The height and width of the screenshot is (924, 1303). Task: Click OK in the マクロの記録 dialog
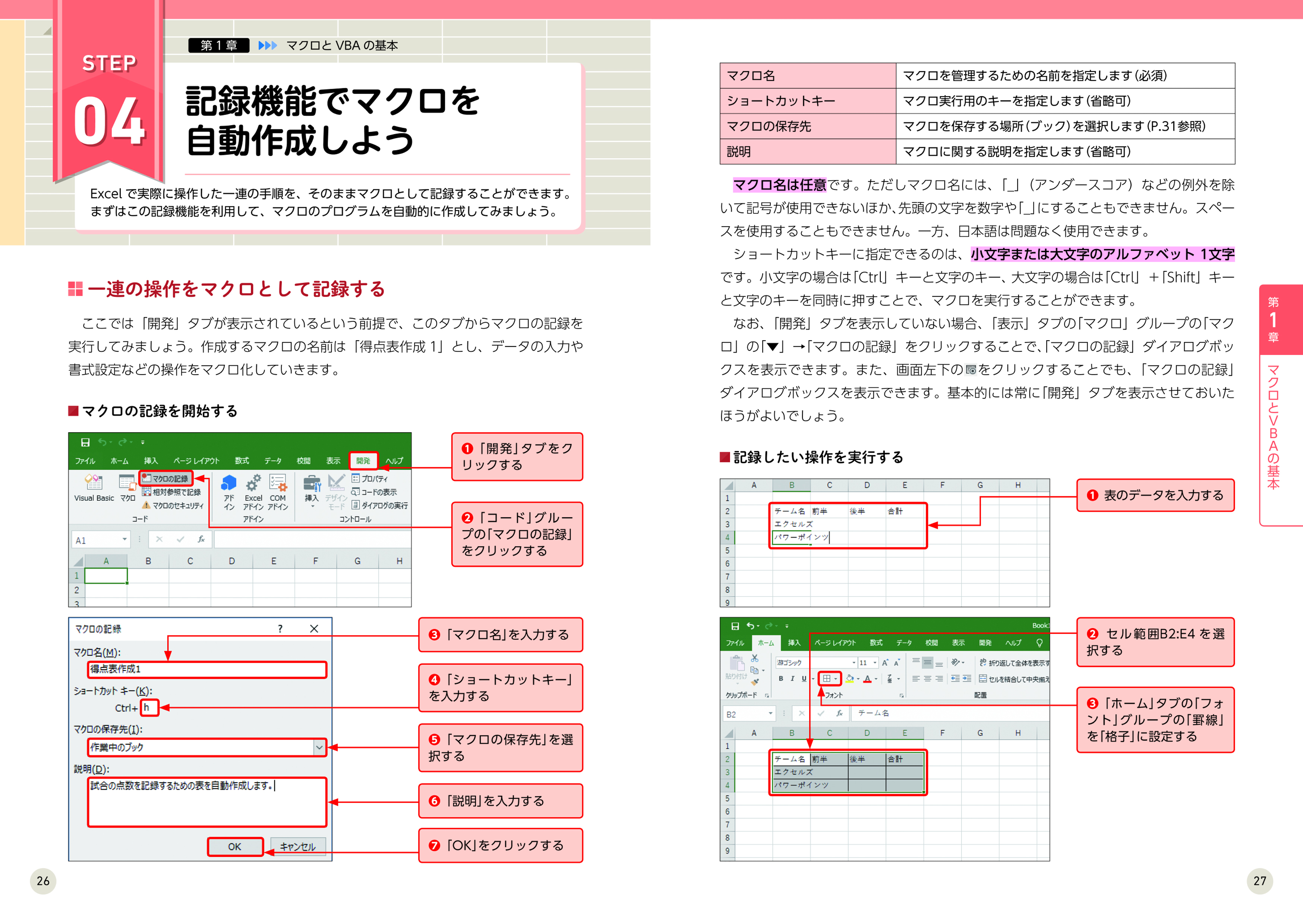(235, 847)
